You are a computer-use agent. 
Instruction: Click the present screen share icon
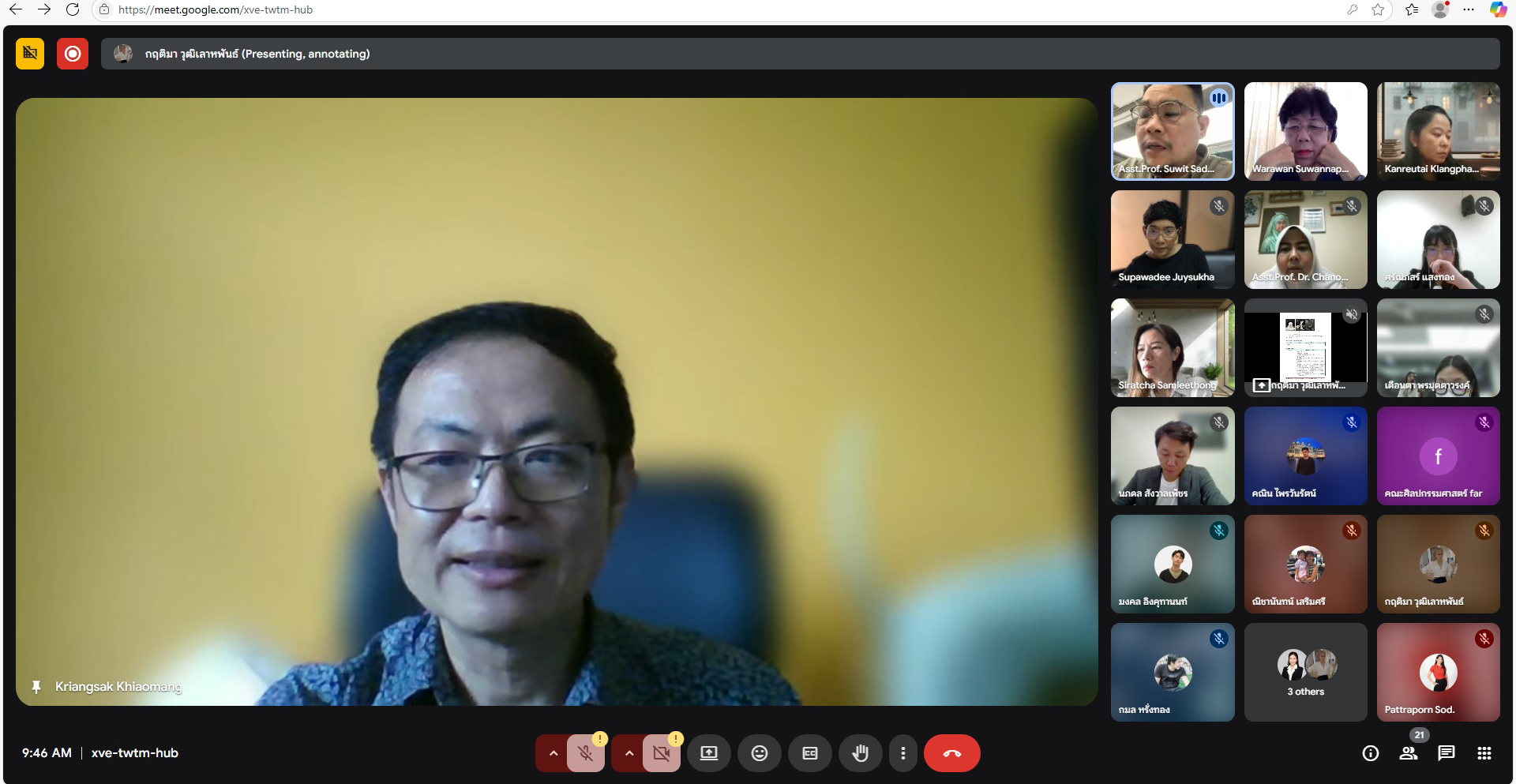coord(708,753)
